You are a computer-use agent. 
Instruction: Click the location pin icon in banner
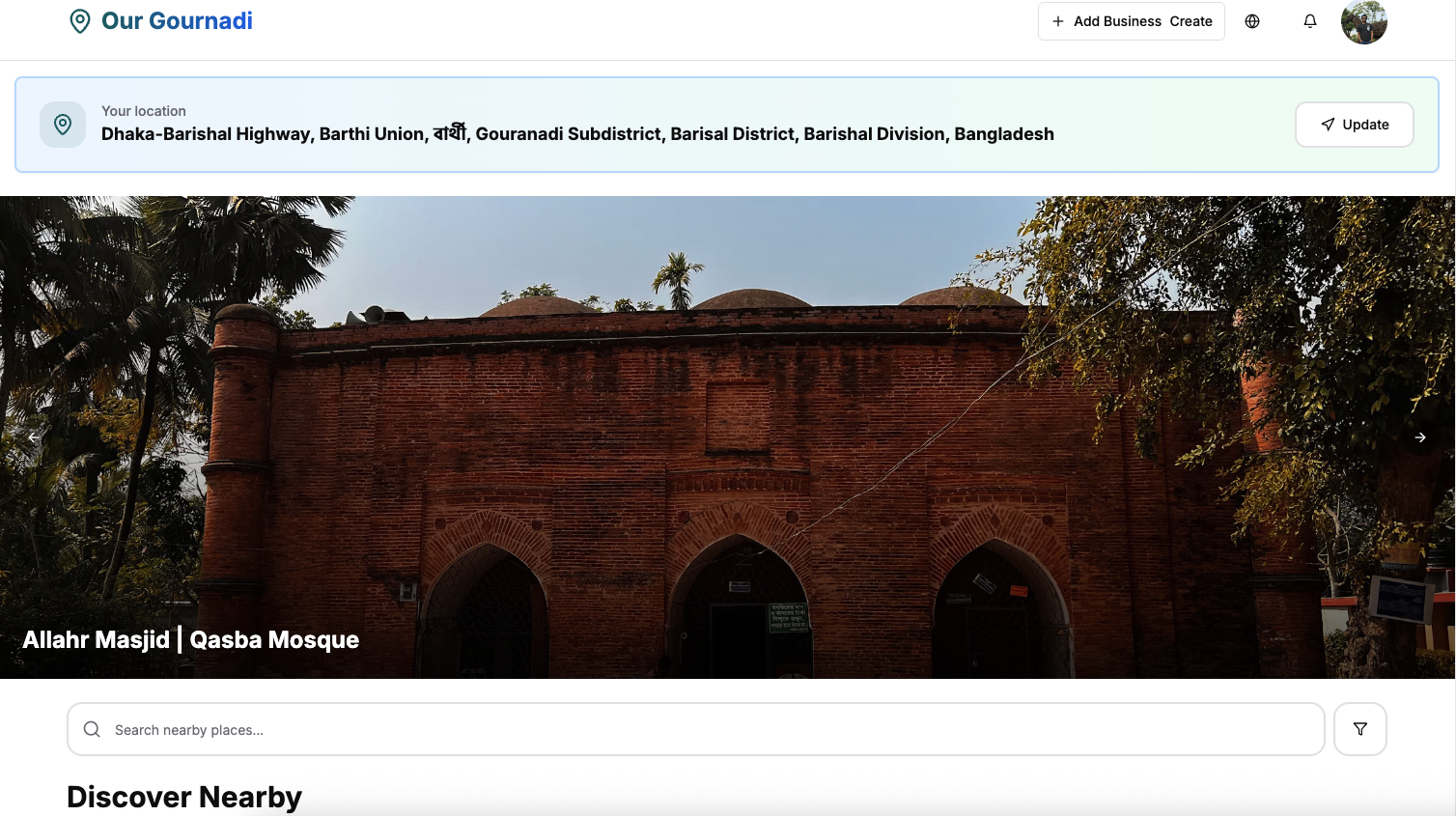tap(63, 125)
